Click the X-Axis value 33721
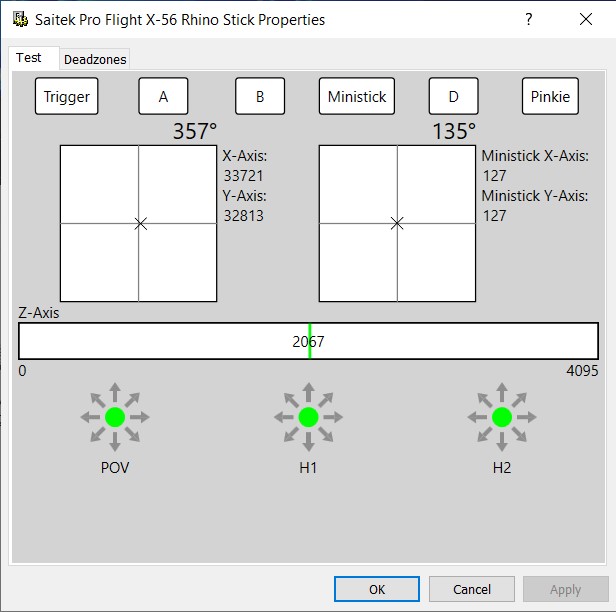The width and height of the screenshot is (616, 612). pyautogui.click(x=243, y=176)
